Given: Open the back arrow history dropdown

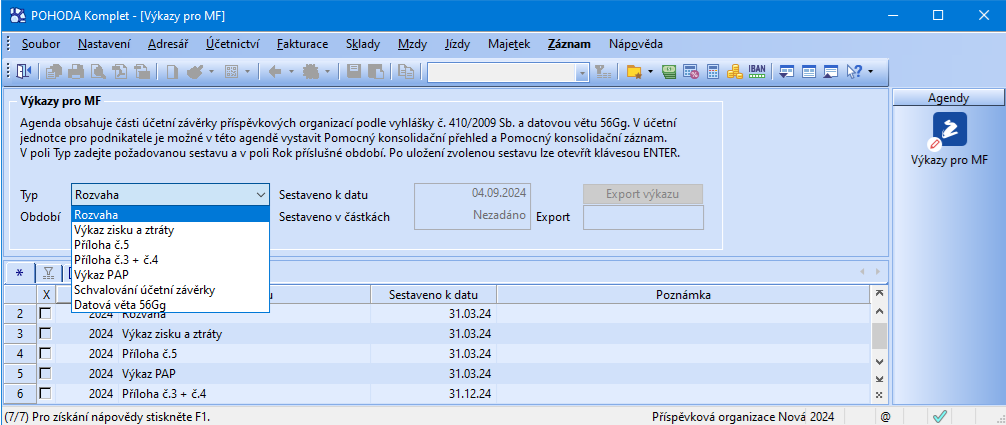Looking at the screenshot, I should 290,71.
